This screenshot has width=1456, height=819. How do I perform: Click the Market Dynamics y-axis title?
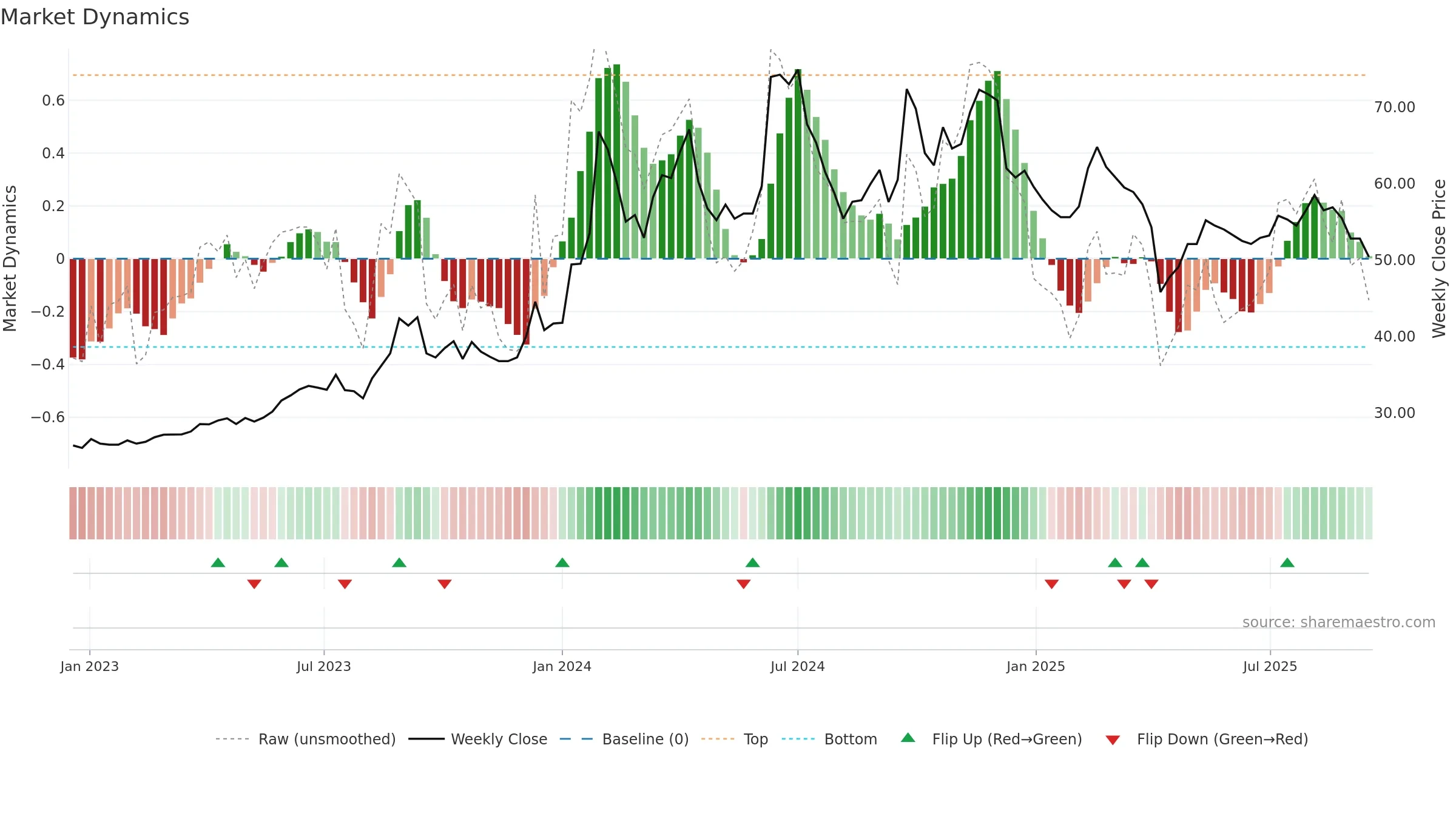(x=10, y=258)
